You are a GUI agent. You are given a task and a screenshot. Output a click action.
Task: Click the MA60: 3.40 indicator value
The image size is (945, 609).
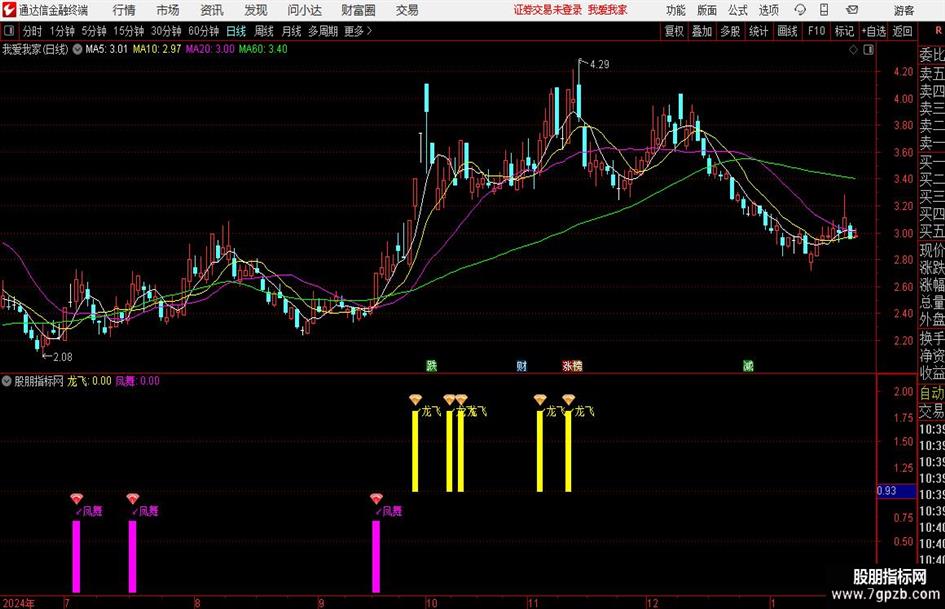coord(263,49)
